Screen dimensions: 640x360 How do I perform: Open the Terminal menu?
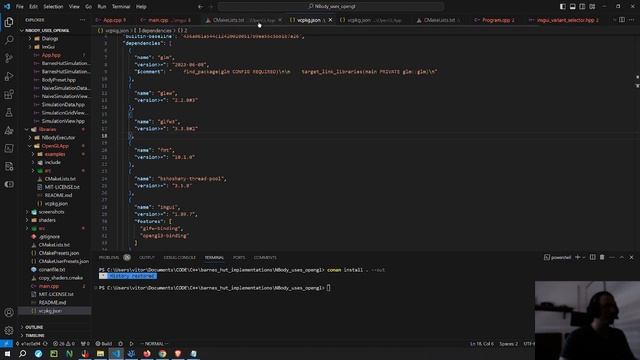click(121, 7)
